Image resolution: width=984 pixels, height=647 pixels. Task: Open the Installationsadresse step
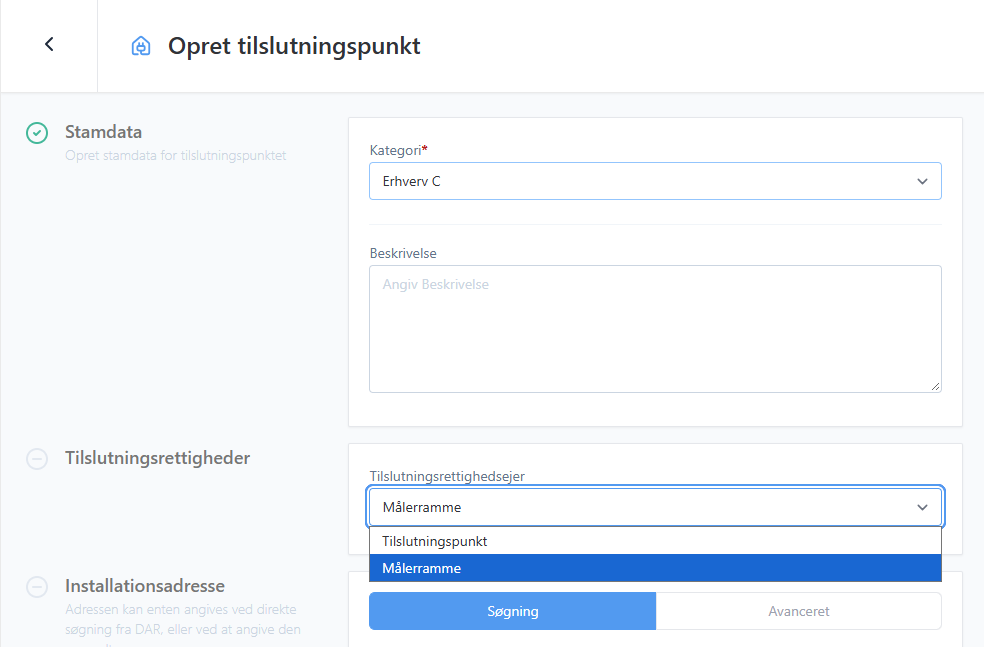click(x=145, y=586)
